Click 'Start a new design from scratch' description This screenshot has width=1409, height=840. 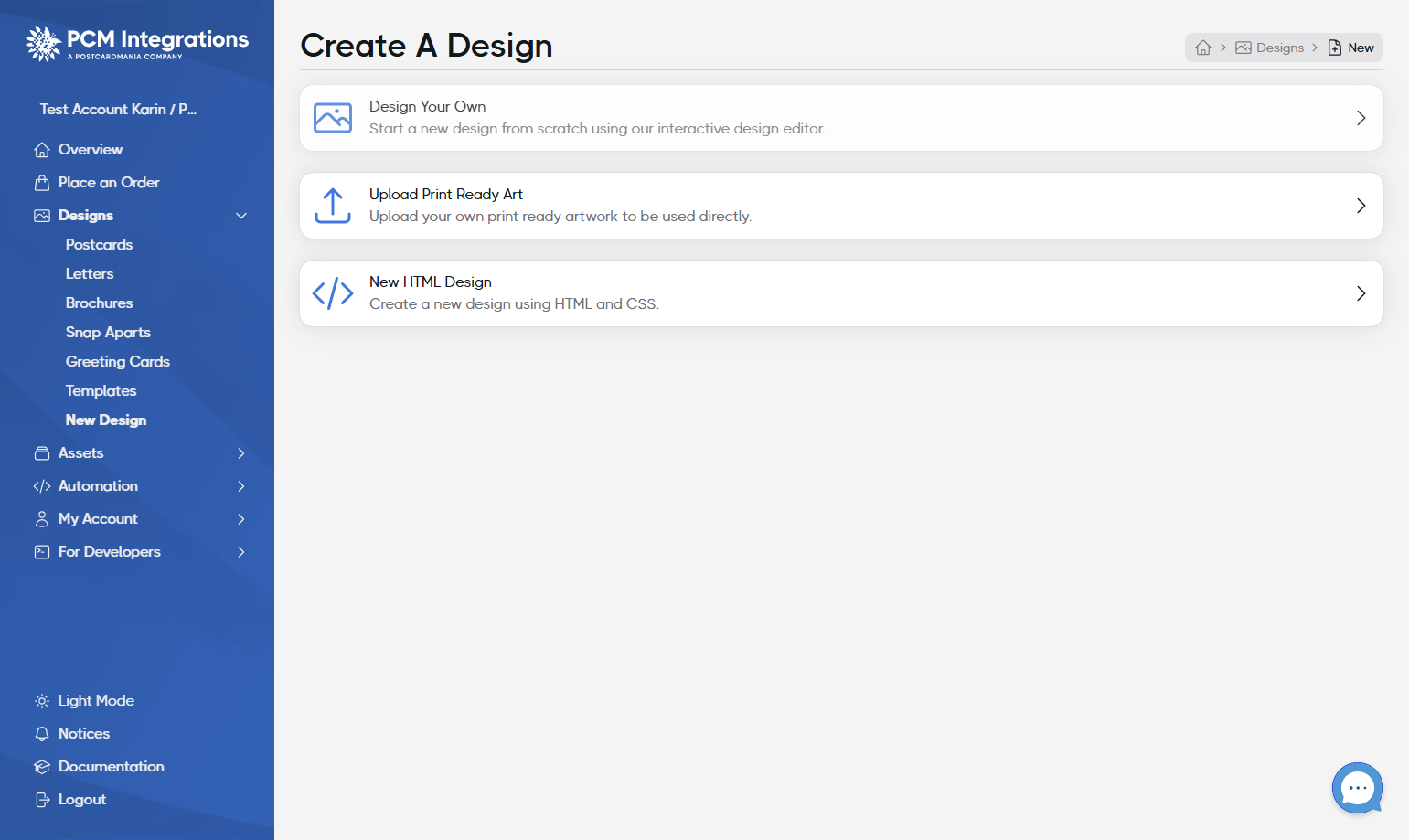(597, 129)
